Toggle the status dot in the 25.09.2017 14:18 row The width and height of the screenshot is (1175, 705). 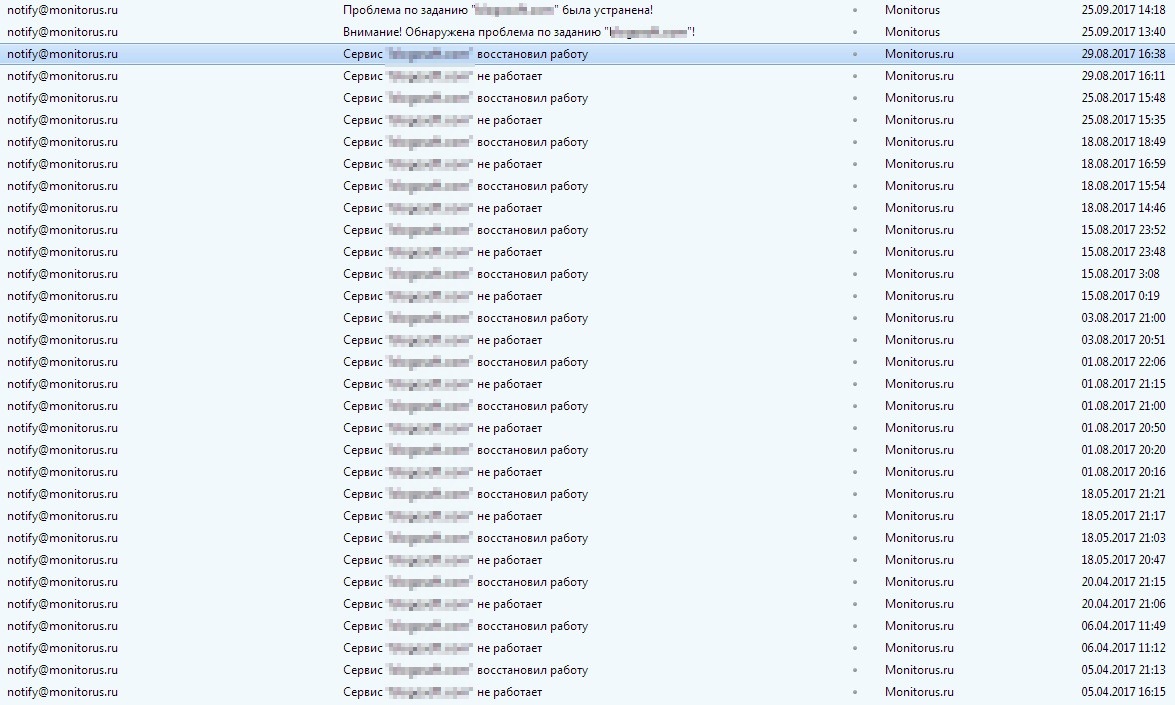click(855, 10)
